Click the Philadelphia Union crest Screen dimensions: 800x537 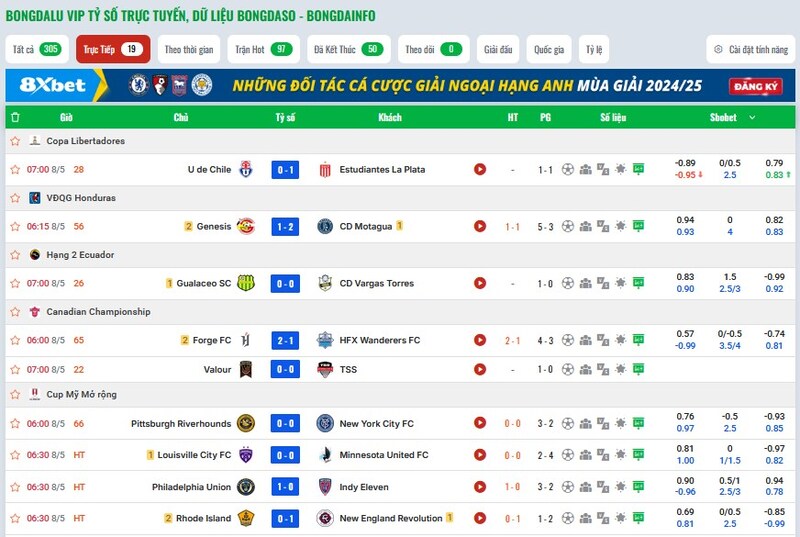pos(246,487)
